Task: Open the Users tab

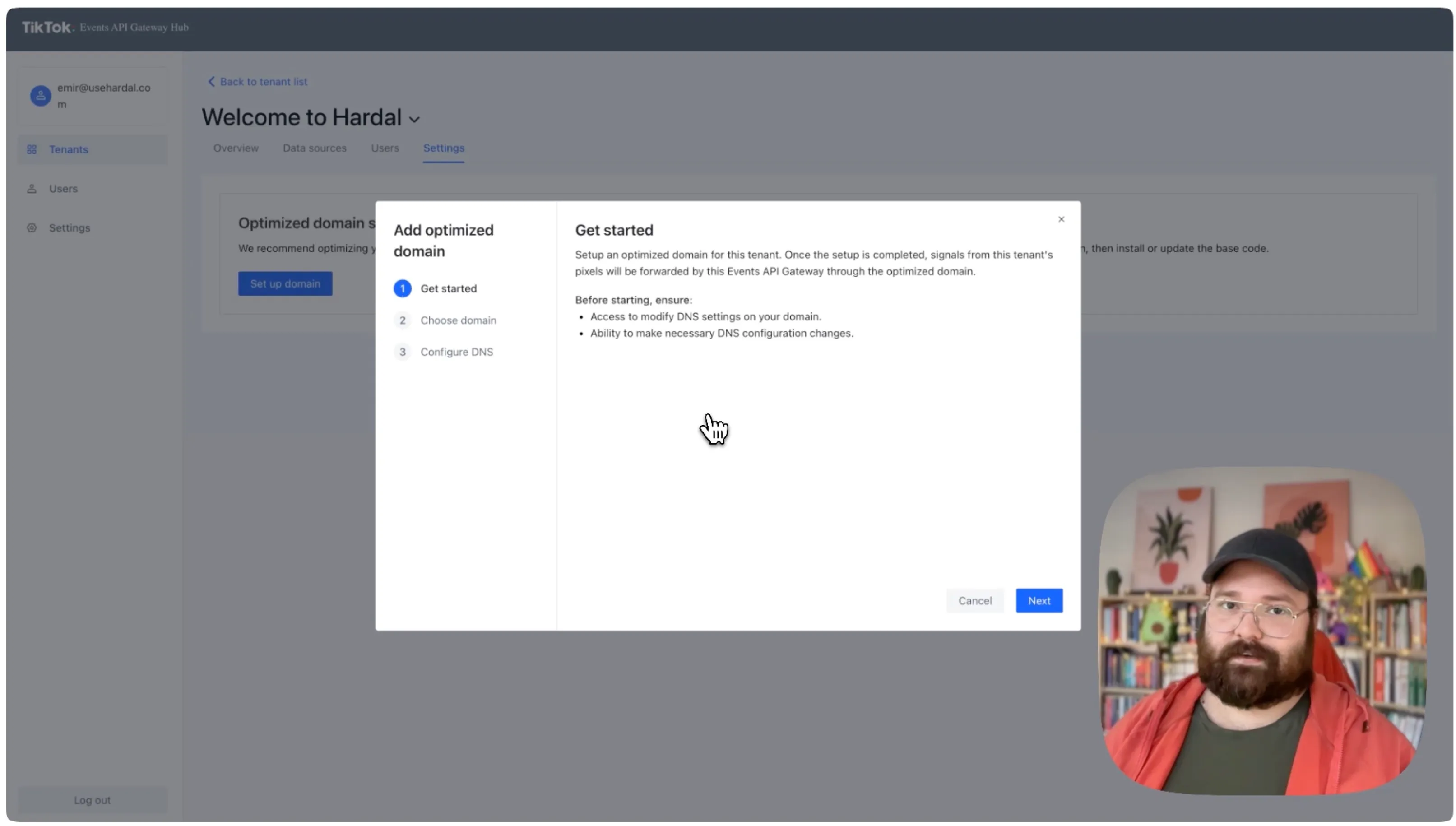Action: click(x=385, y=148)
